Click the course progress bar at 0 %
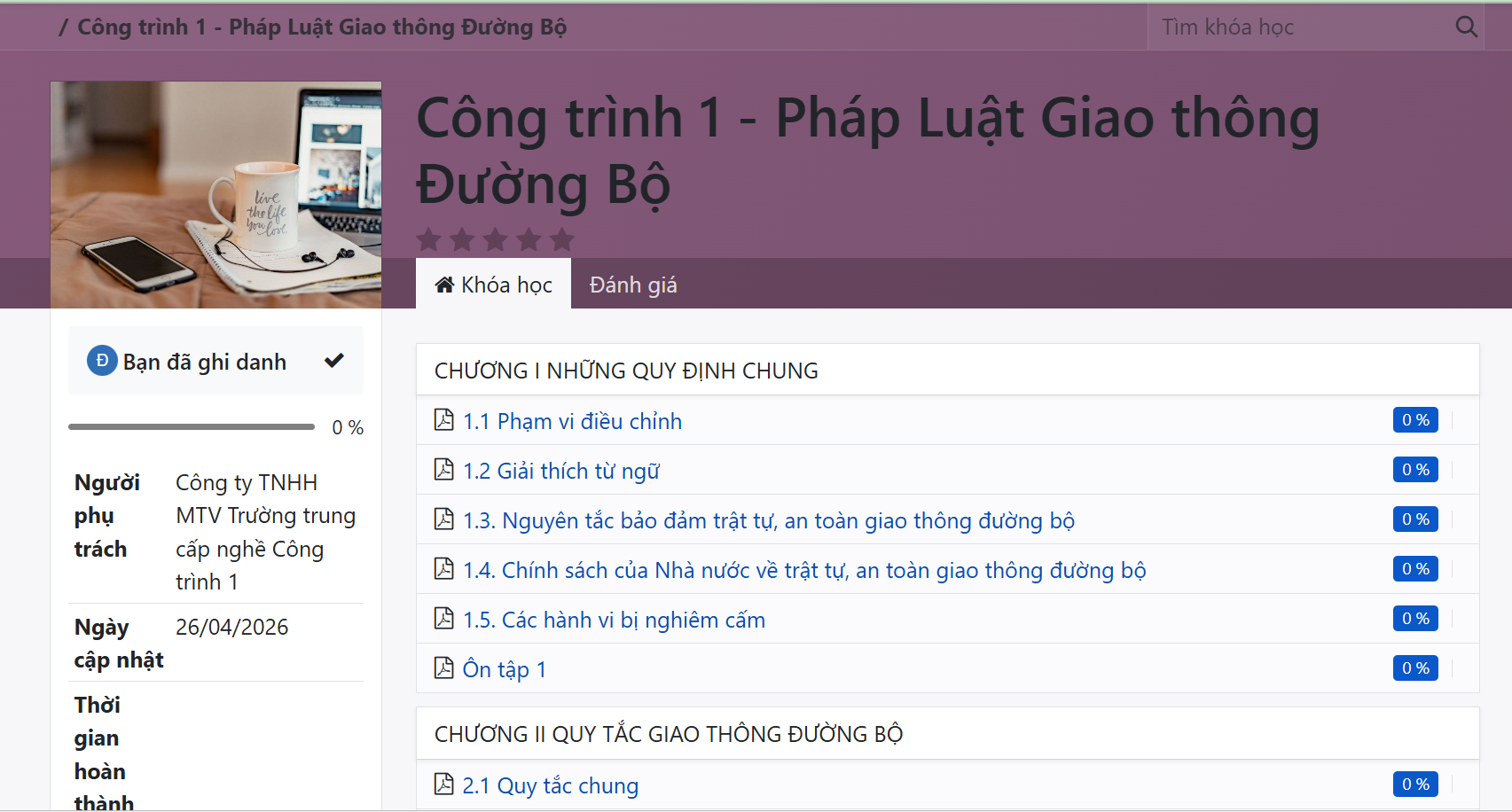This screenshot has height=812, width=1512. click(192, 427)
